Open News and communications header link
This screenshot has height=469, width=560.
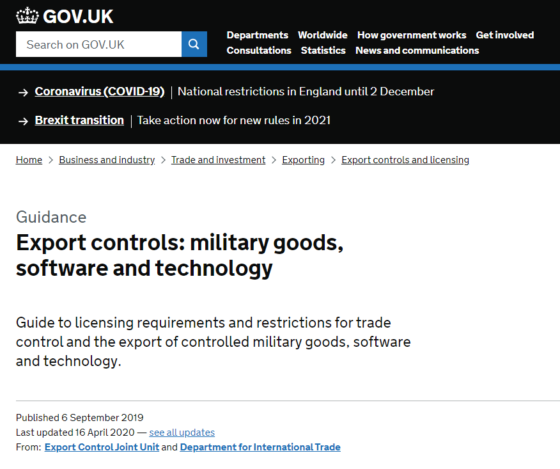click(x=417, y=50)
